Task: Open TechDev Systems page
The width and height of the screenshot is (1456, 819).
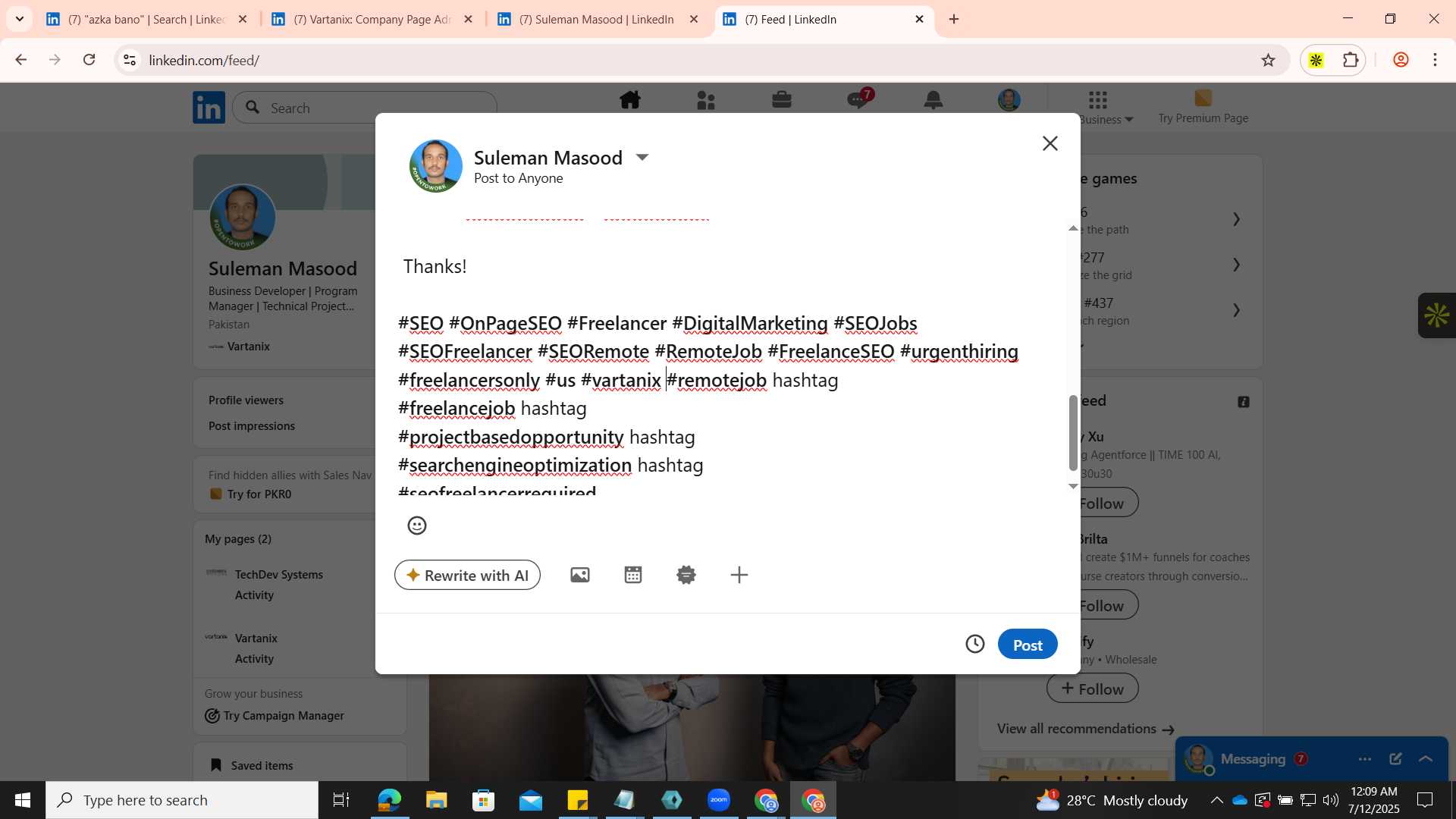Action: coord(279,575)
